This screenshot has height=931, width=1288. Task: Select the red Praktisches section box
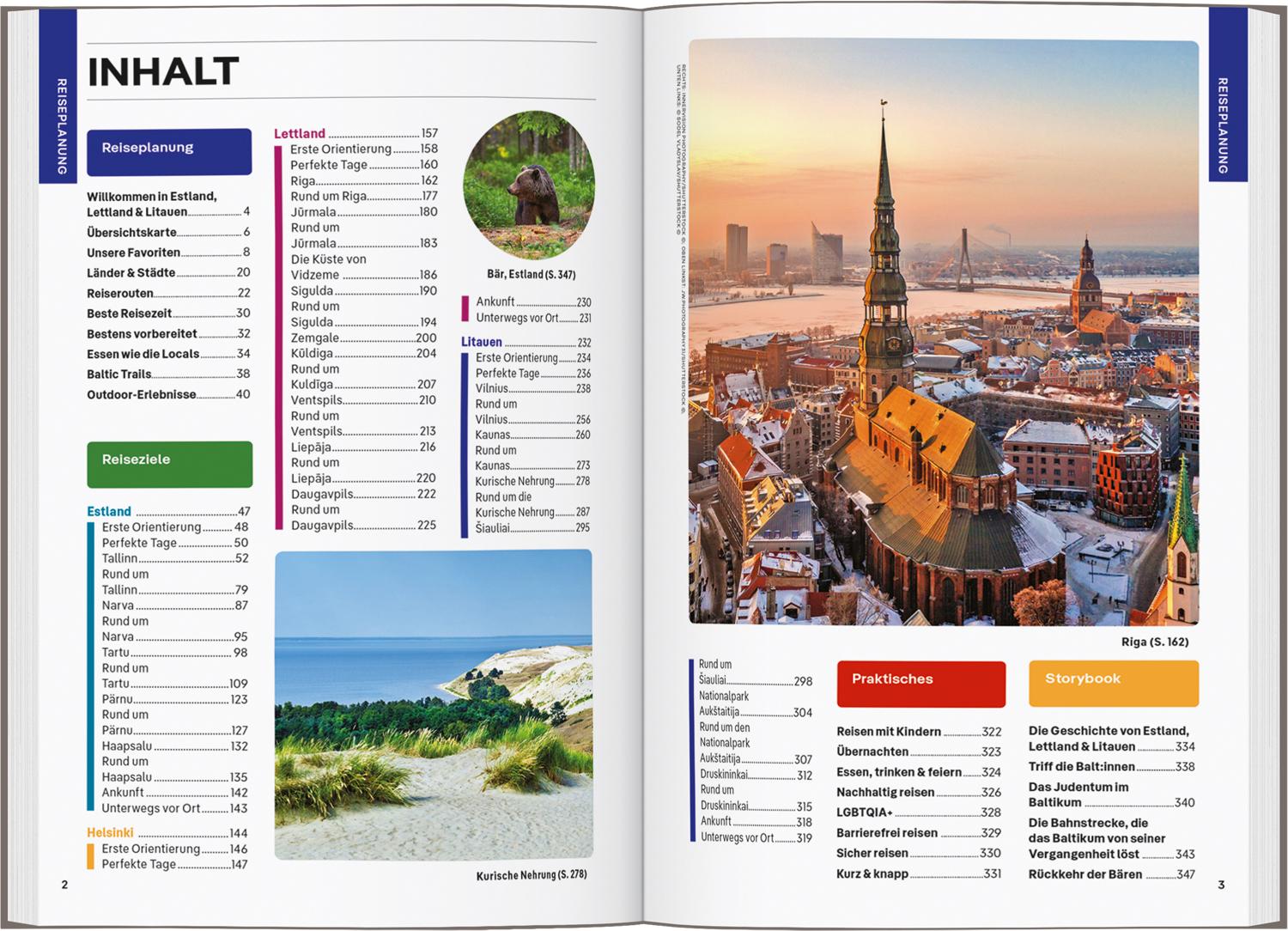tap(920, 683)
